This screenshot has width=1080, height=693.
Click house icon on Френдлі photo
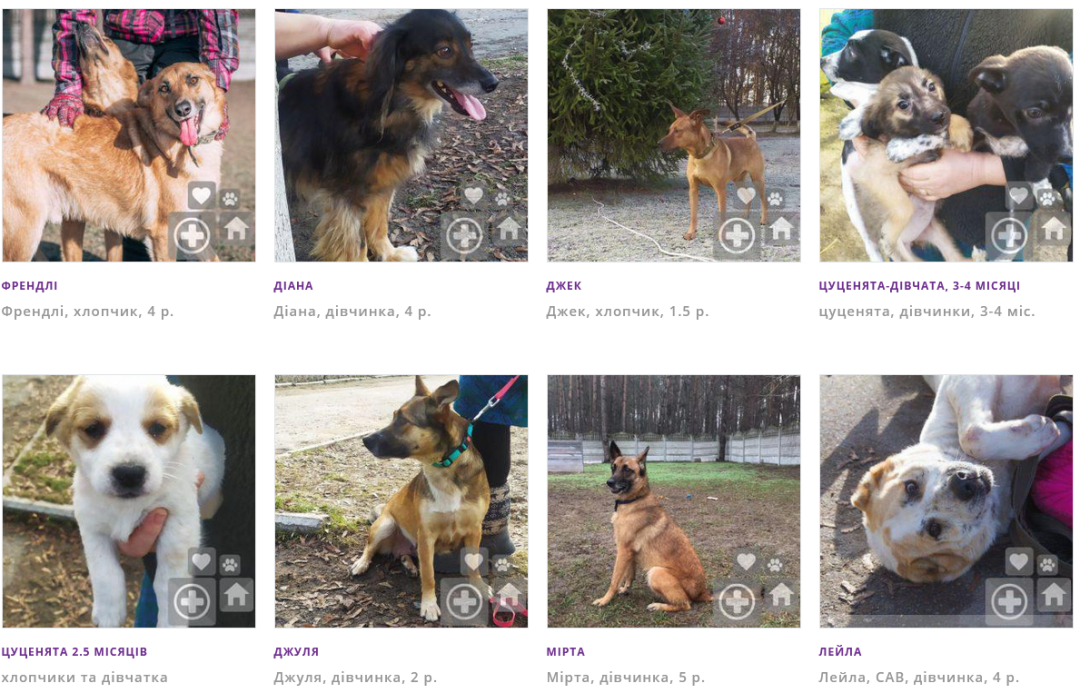[x=236, y=227]
